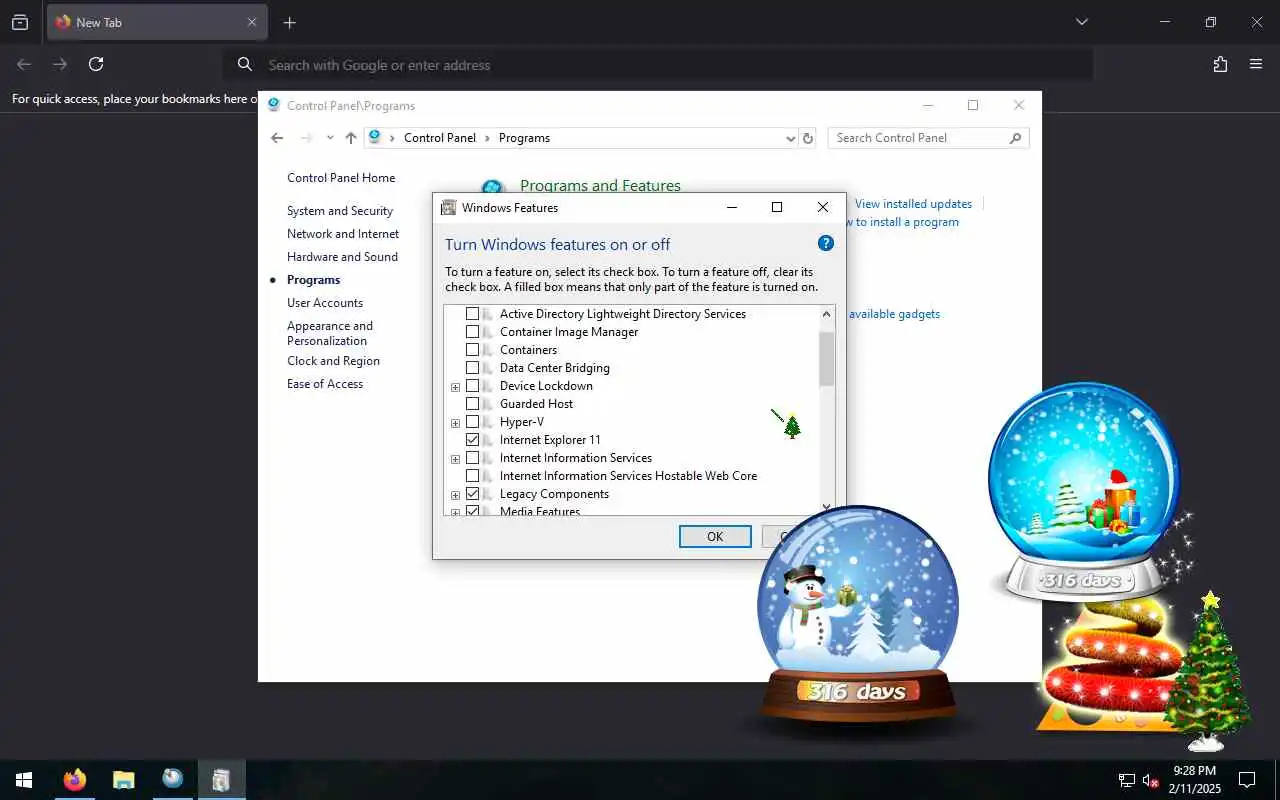Expand the Hyper-V tree node
The height and width of the screenshot is (800, 1280).
coord(456,423)
